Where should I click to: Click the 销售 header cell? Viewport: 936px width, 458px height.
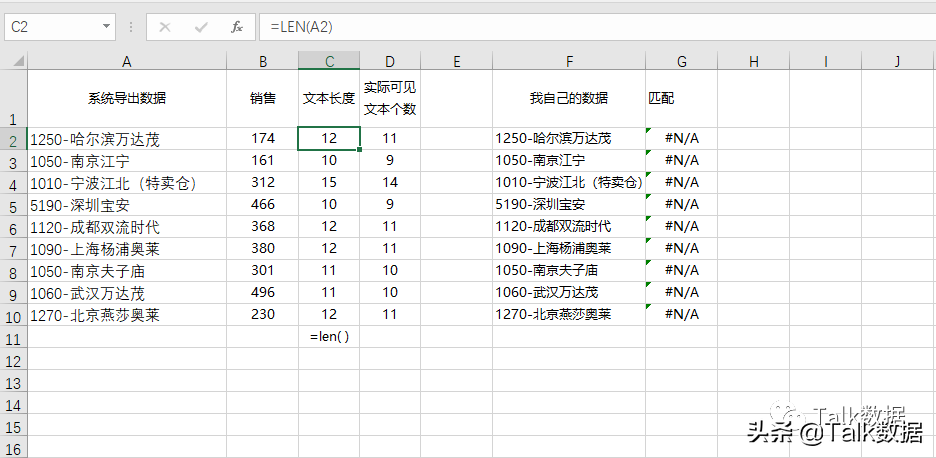263,99
